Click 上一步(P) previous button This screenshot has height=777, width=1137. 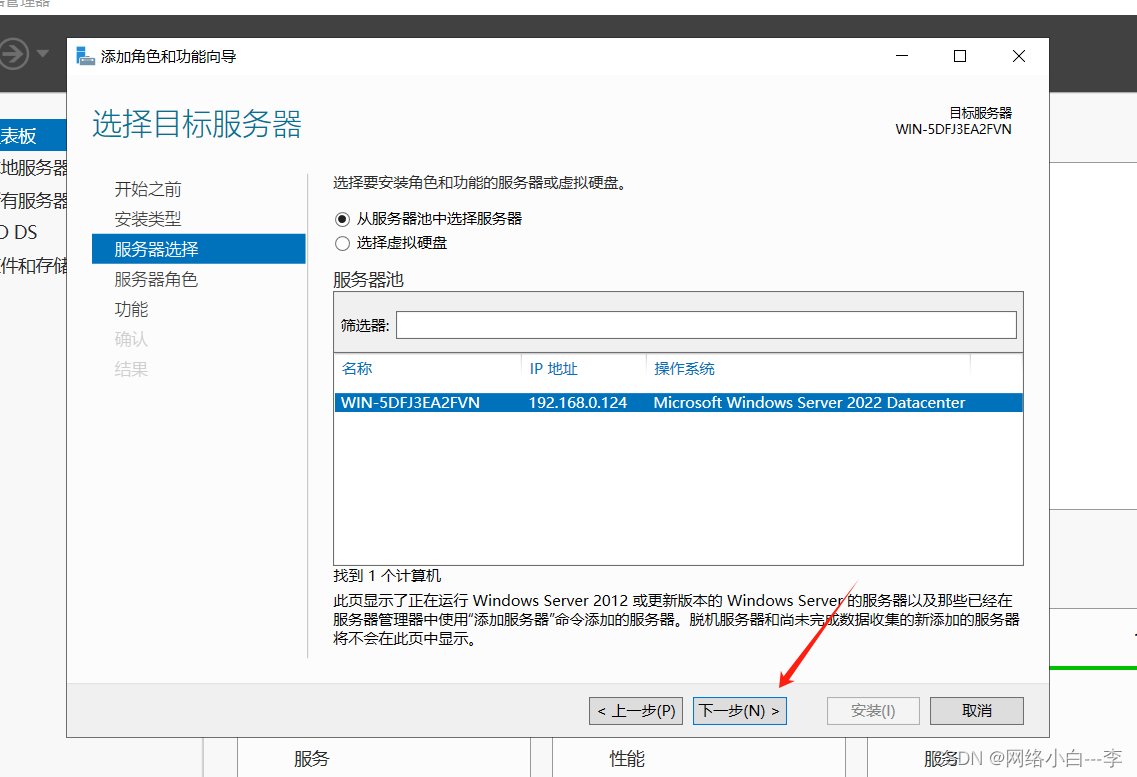tap(636, 711)
